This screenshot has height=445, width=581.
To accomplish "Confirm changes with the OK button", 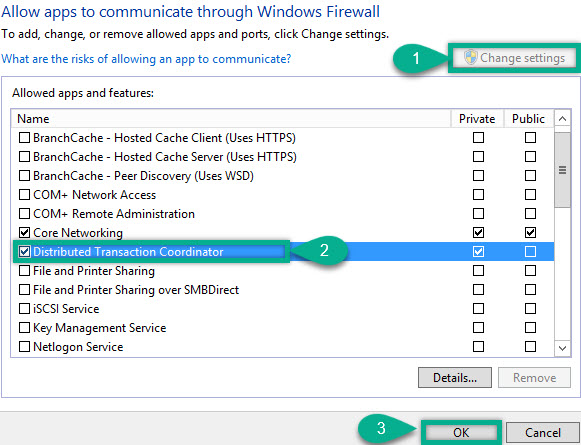I will click(461, 432).
